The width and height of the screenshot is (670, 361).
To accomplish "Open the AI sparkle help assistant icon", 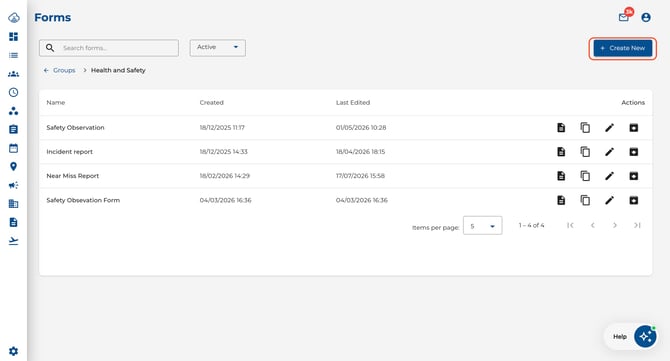I will click(645, 336).
